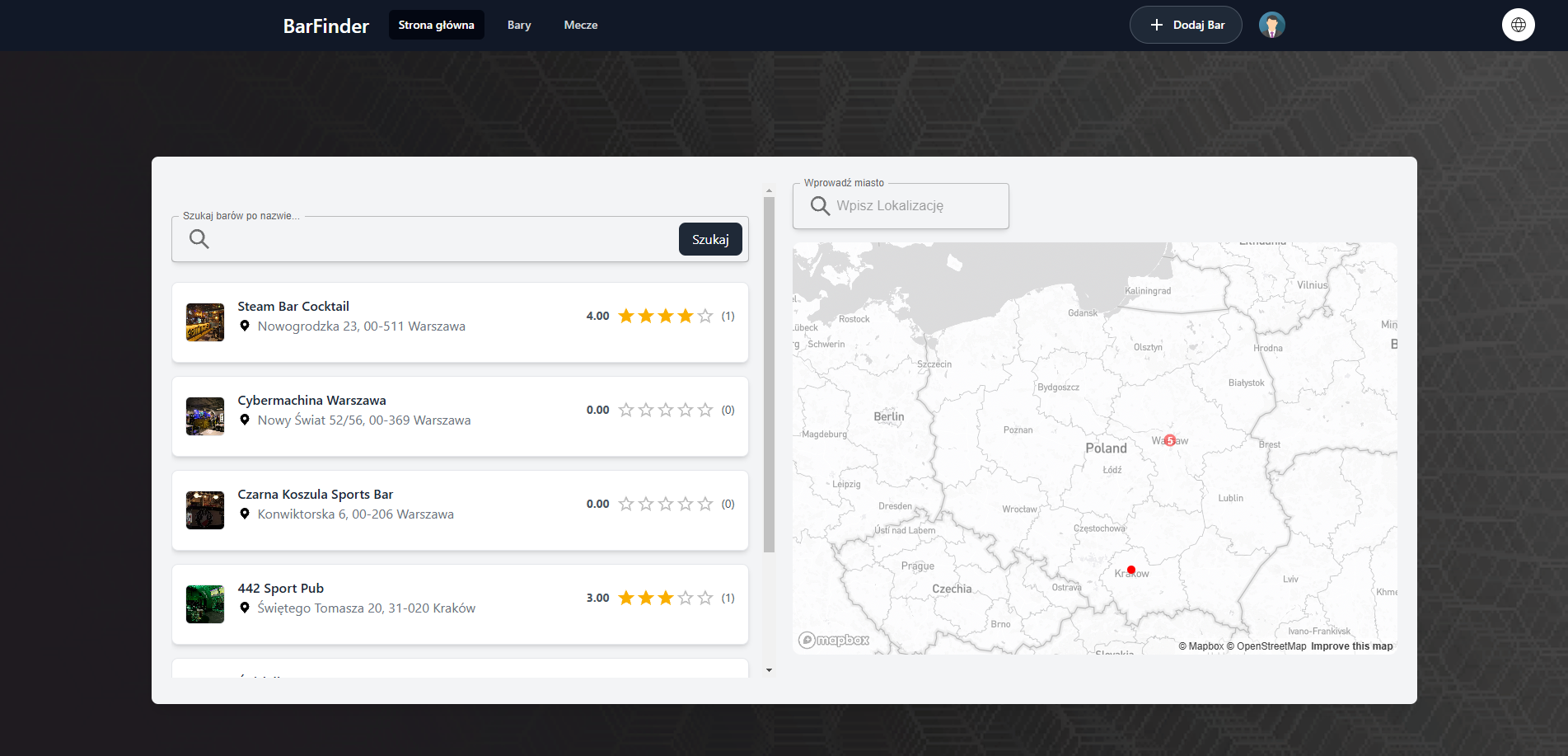Screen dimensions: 1568x756
Task: Click the BarFinder logo
Action: [x=325, y=26]
